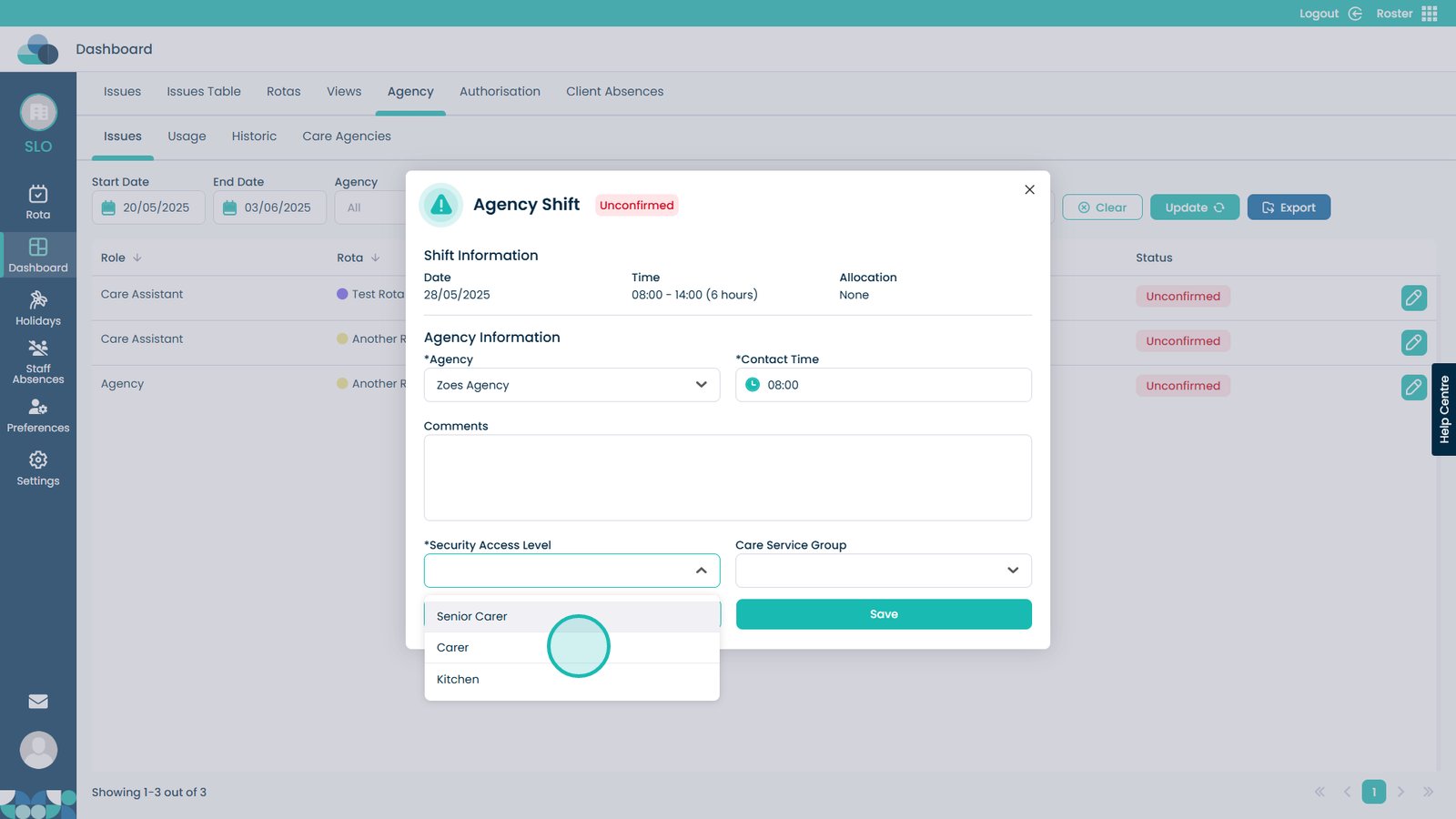Screen dimensions: 1456x819
Task: Open the Care Agencies sub-tab
Action: coord(346,136)
